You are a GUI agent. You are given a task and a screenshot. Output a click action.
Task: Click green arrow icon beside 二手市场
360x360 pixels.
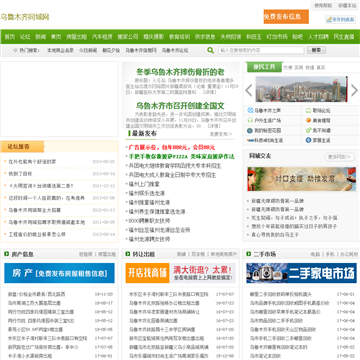pyautogui.click(x=249, y=254)
